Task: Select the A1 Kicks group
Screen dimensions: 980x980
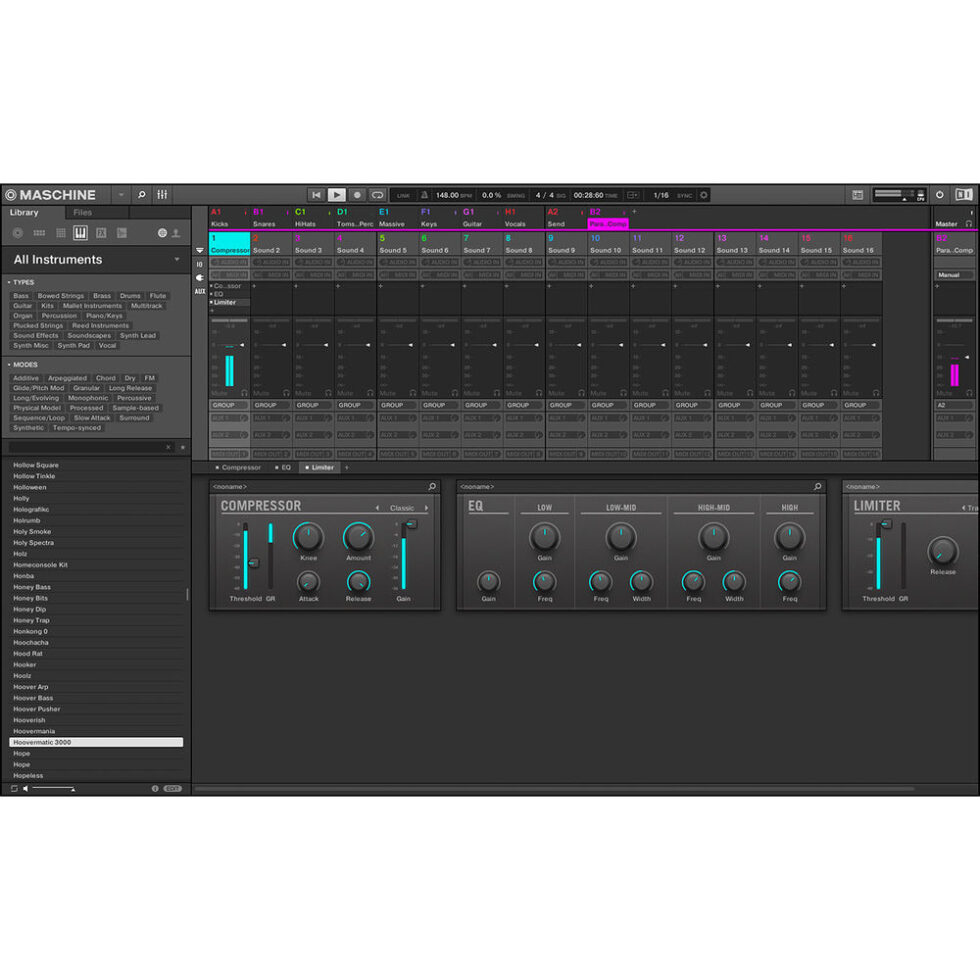Action: 229,218
